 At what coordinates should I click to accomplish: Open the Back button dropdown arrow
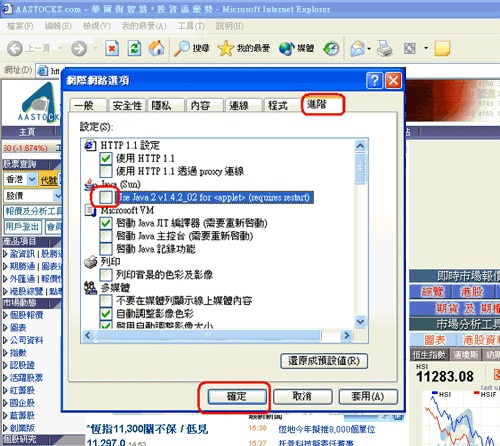click(60, 49)
